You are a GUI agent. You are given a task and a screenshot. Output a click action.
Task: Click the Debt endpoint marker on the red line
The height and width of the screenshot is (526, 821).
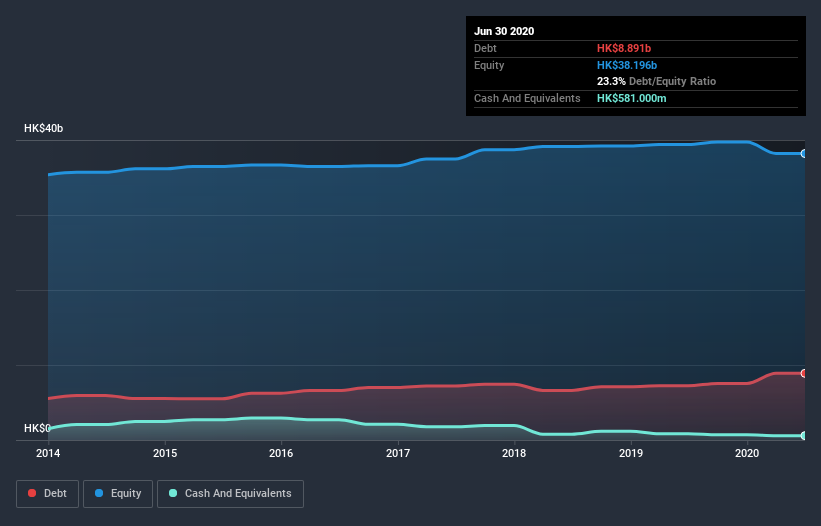click(x=804, y=373)
